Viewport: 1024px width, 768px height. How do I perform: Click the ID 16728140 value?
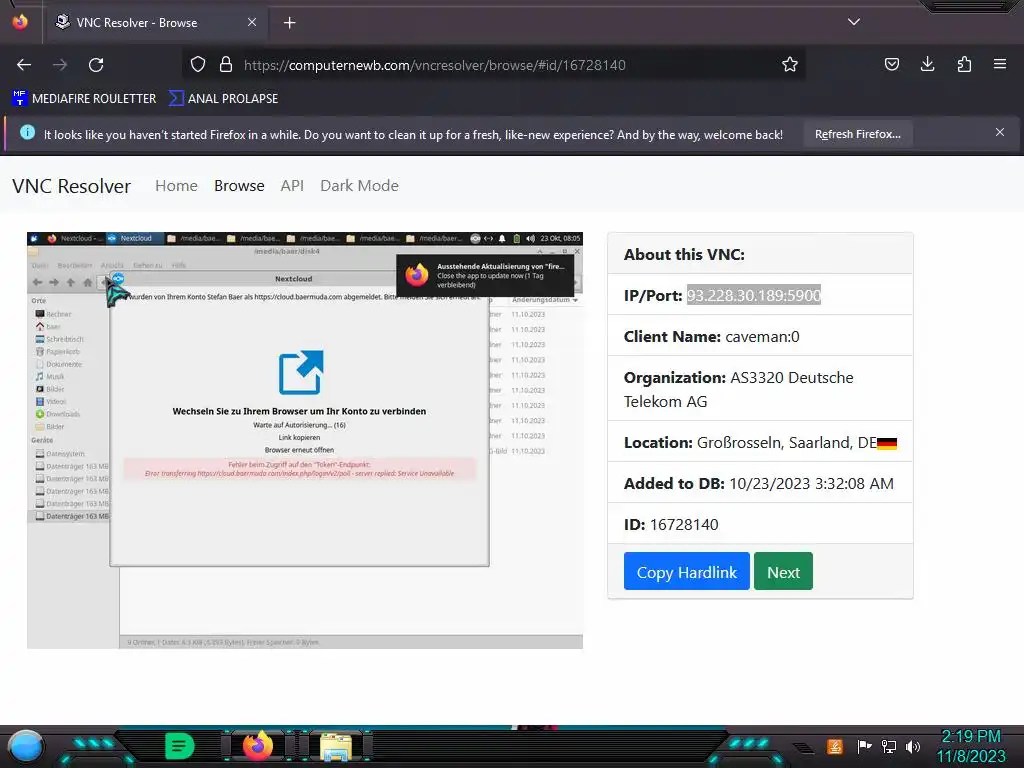pyautogui.click(x=684, y=524)
